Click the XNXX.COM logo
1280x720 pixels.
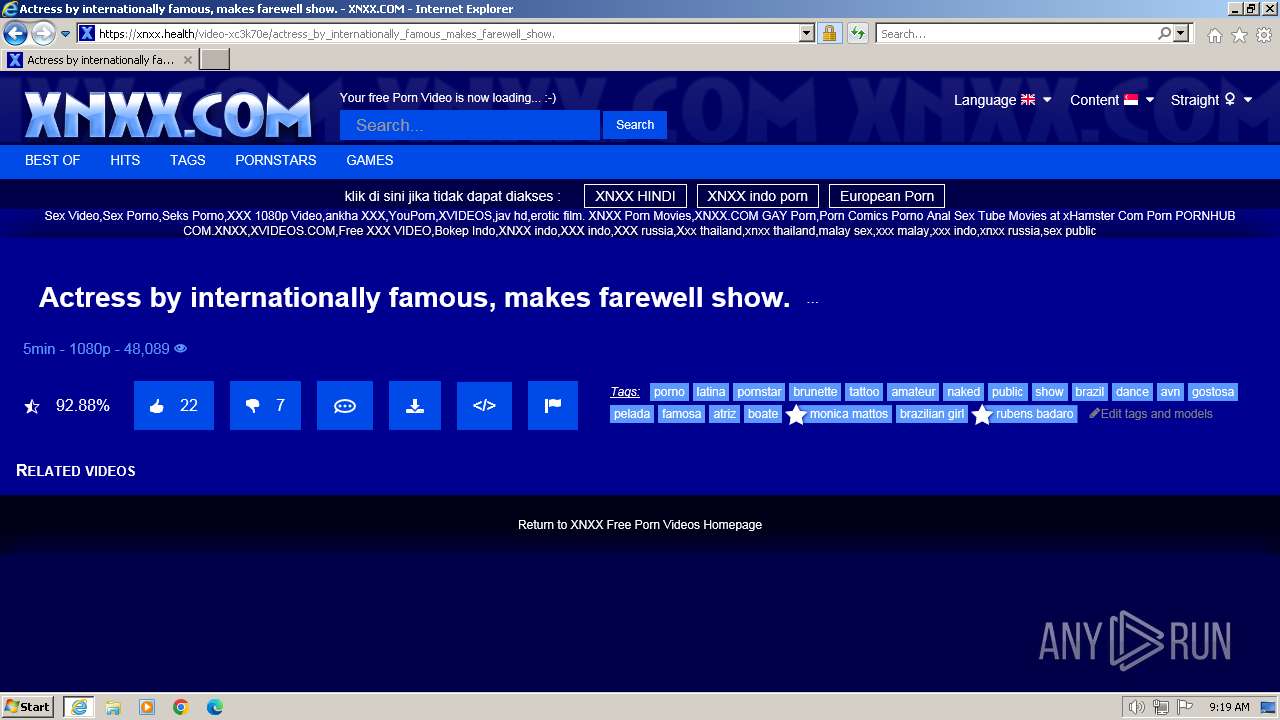(168, 114)
